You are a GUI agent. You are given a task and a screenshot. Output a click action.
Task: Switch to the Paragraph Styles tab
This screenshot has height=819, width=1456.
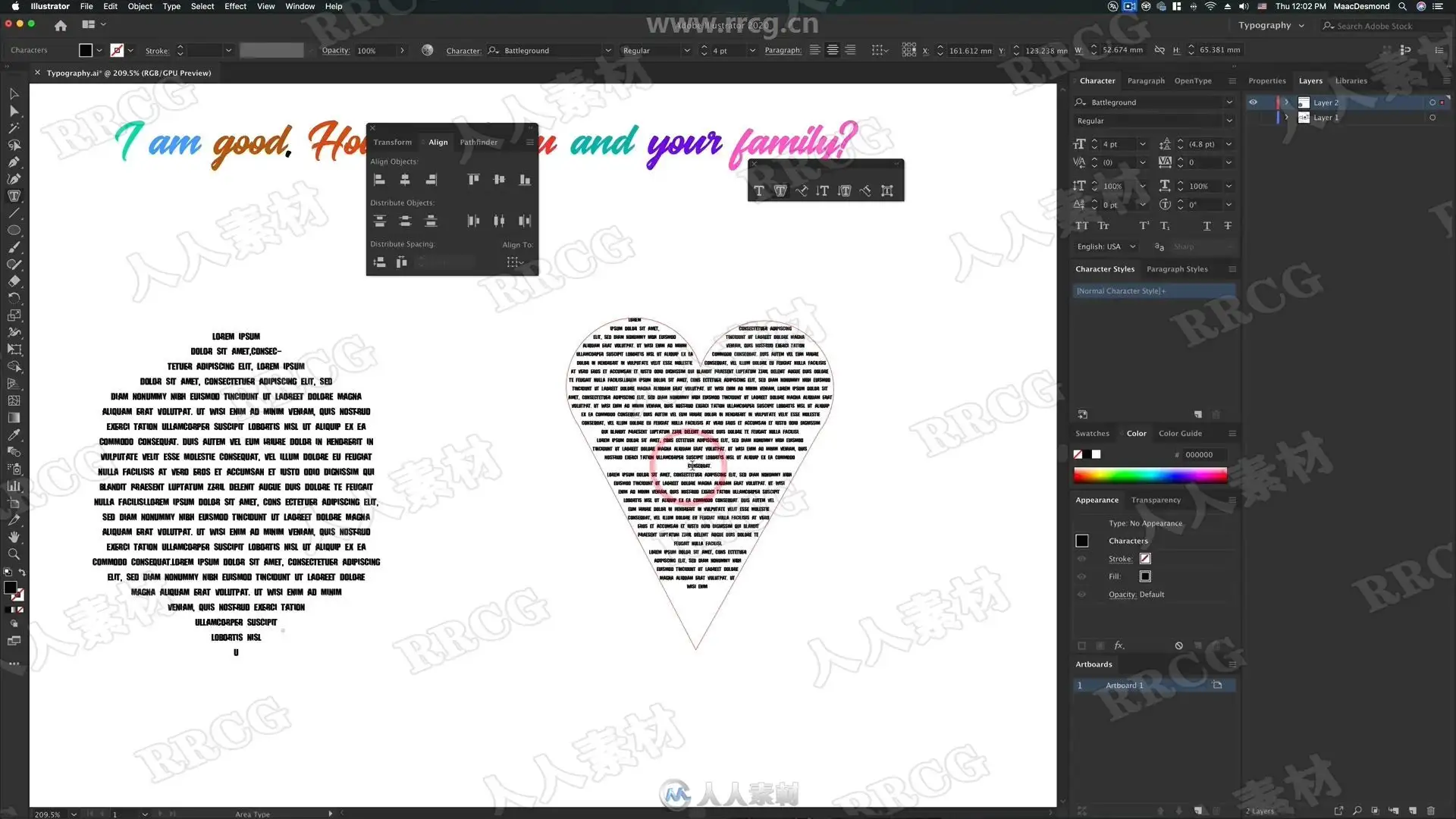pos(1177,269)
